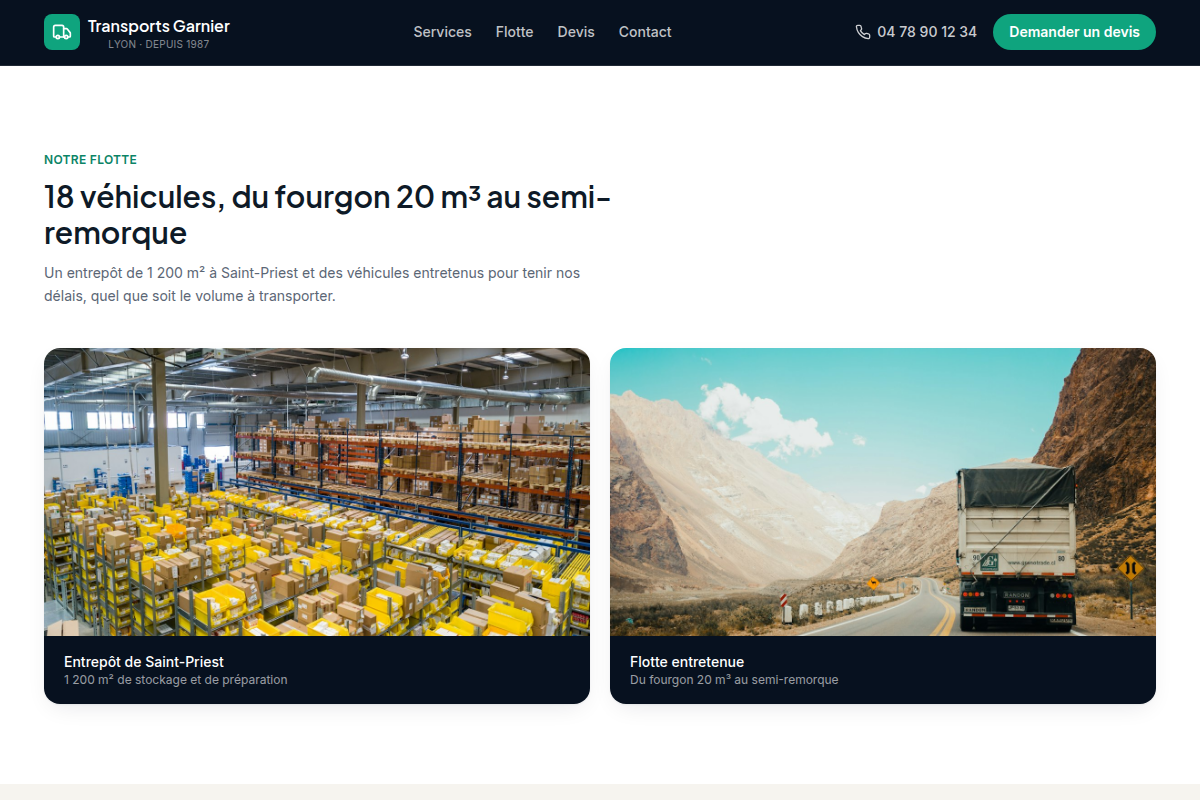
Task: Click "Du fourgon 20 m³ au semi-remorque" caption
Action: point(734,680)
